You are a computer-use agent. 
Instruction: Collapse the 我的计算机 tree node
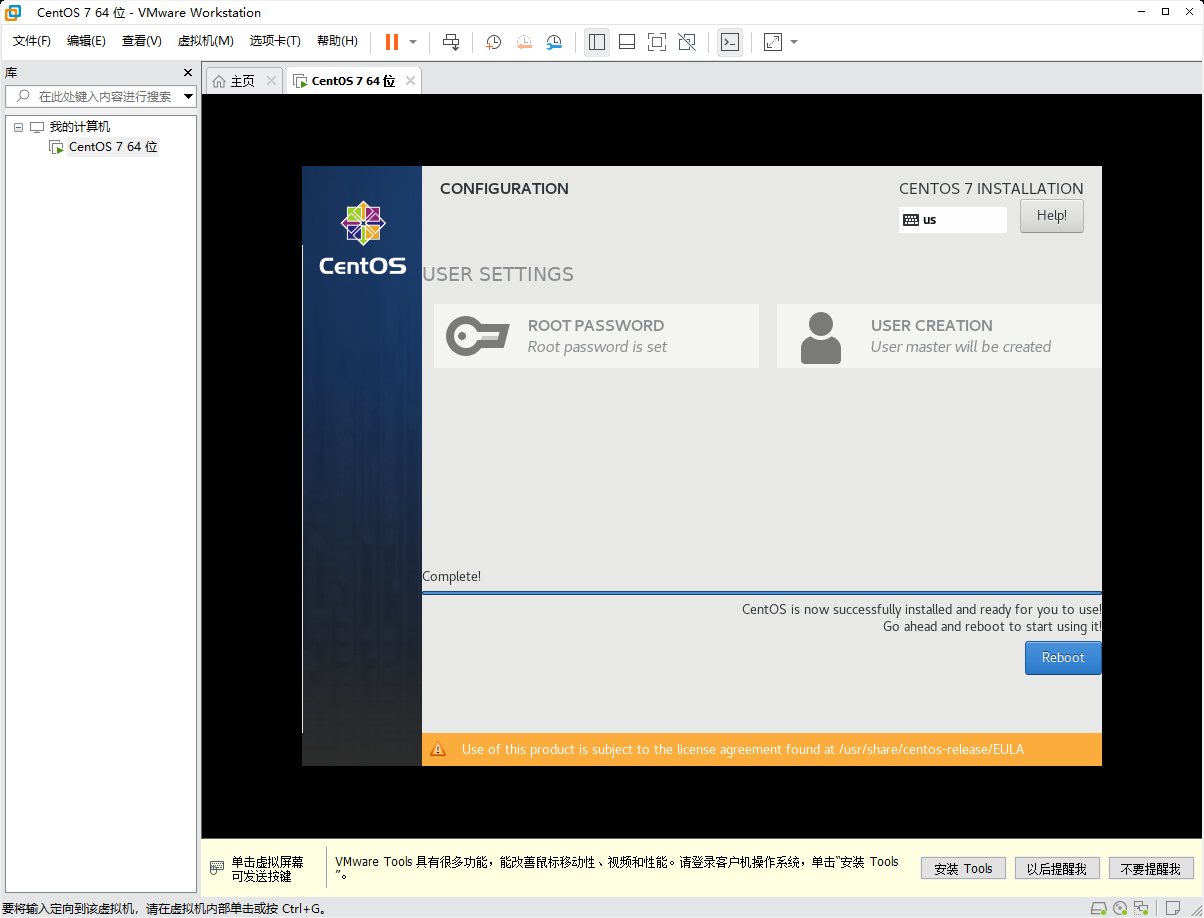18,127
